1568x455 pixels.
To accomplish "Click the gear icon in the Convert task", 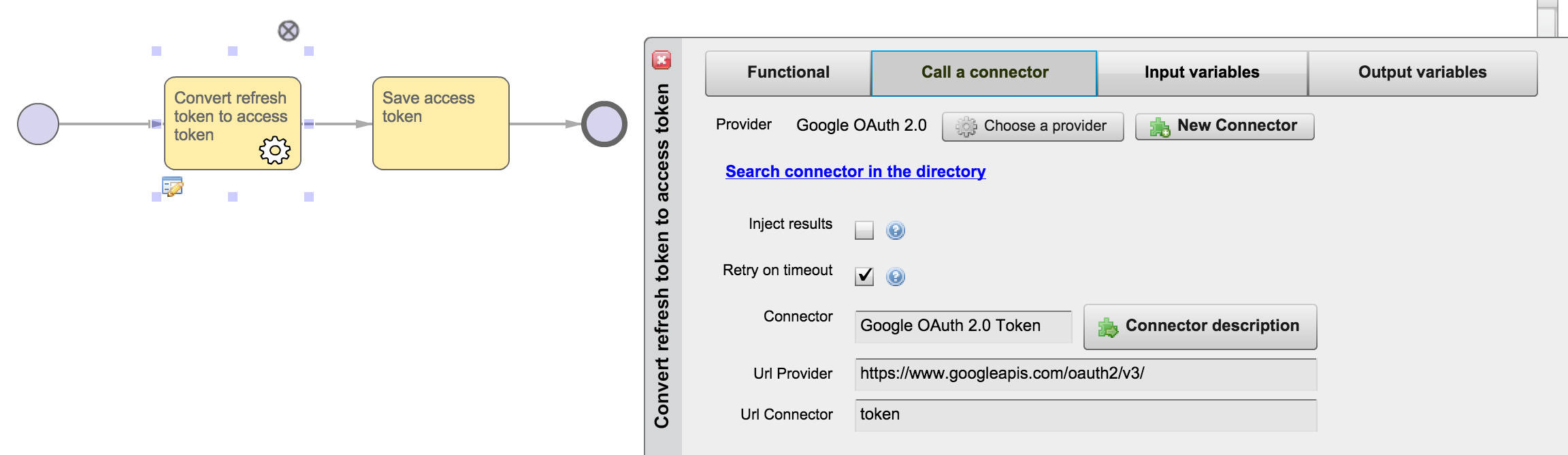I will (275, 150).
